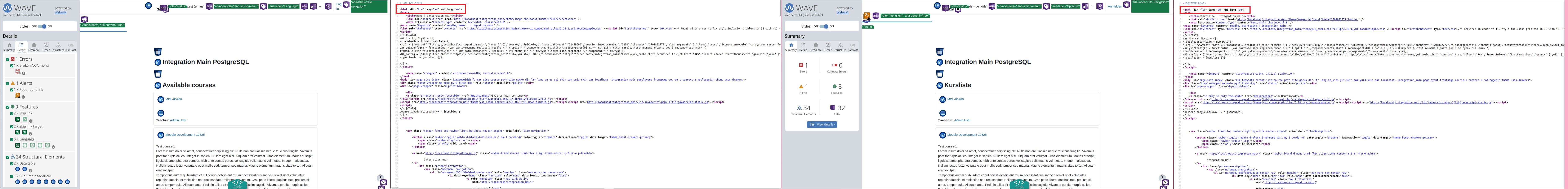Screen dimensions: 1568x189
Task: Click the heading icon beside left 'Integration Main PostgreSQL'
Action: [158, 62]
